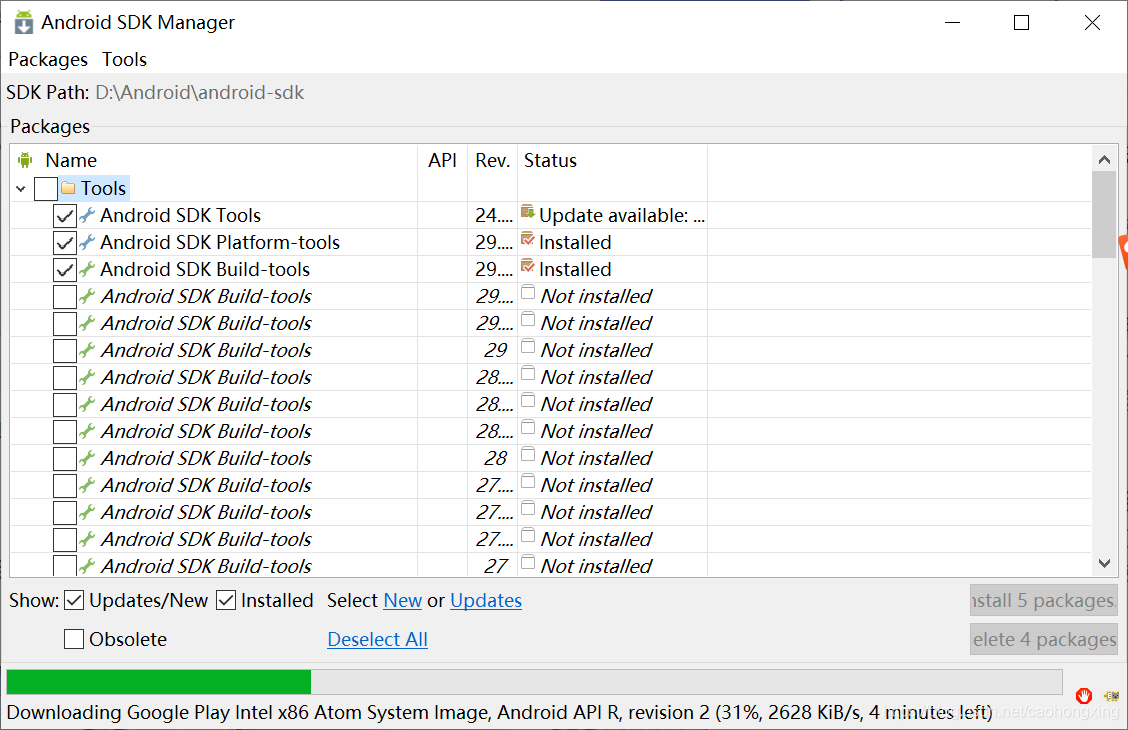1128x730 pixels.
Task: Click the Android SDK Manager title bar icon
Action: click(x=24, y=22)
